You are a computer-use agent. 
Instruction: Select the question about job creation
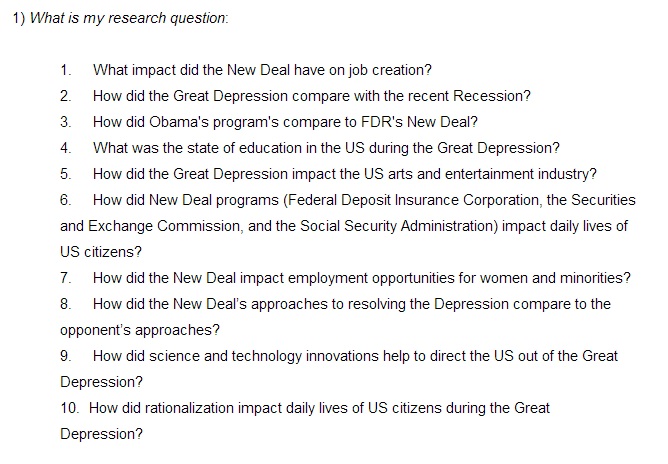262,70
